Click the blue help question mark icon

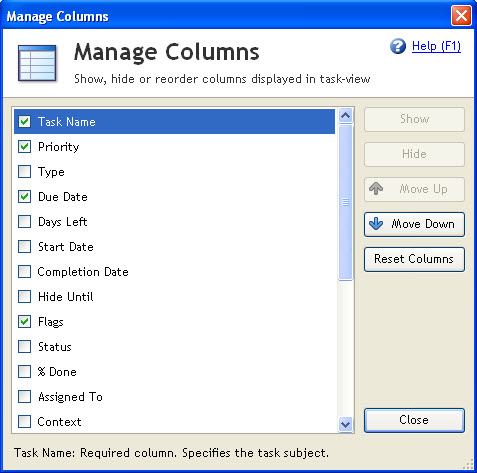tap(398, 46)
